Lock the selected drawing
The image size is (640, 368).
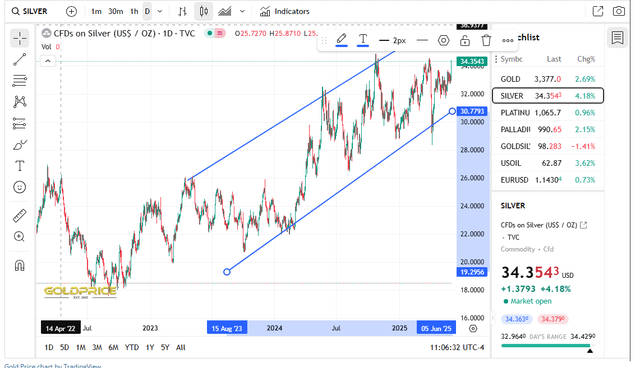[464, 40]
